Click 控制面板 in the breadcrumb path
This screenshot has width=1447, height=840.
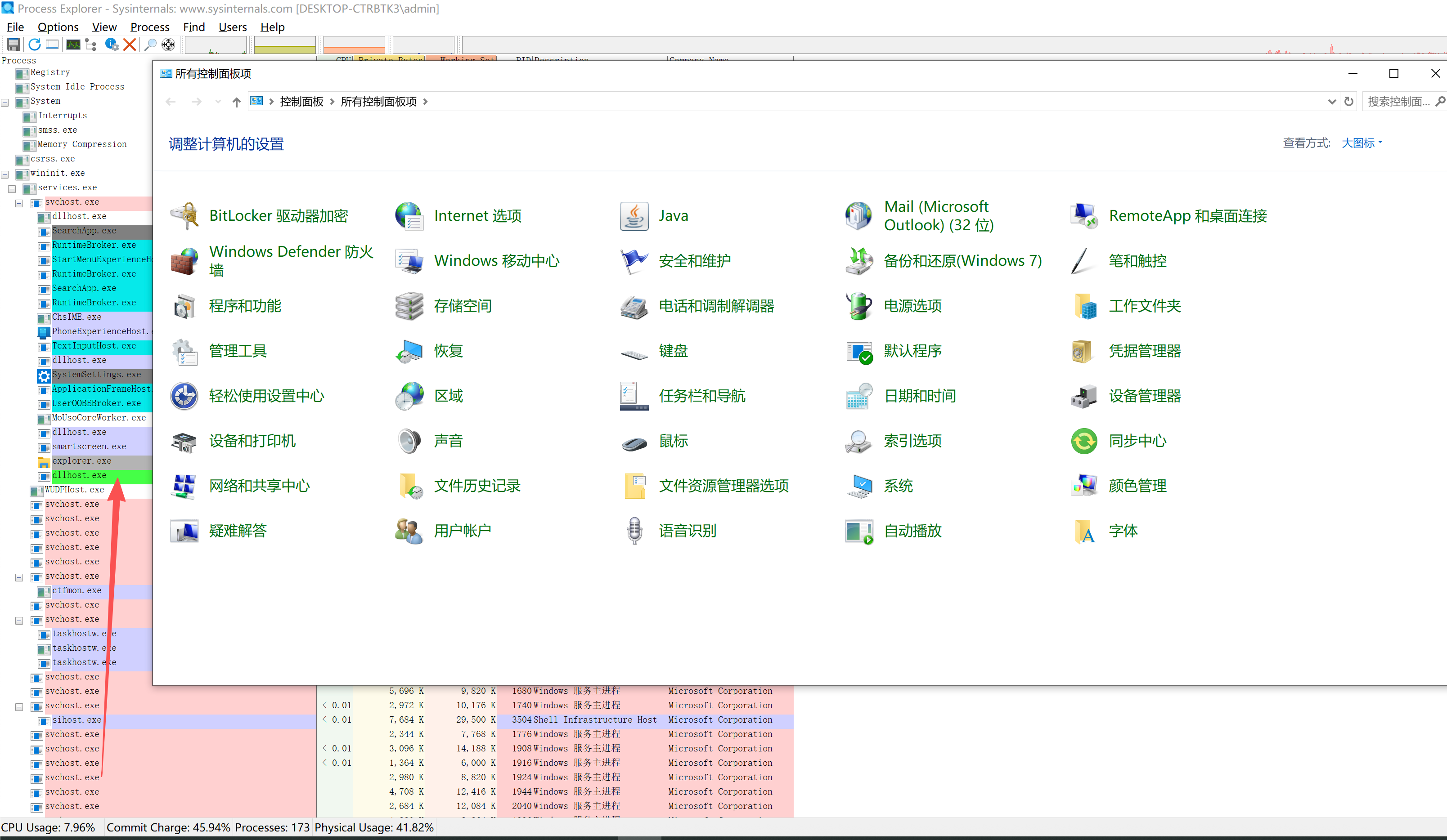click(301, 102)
